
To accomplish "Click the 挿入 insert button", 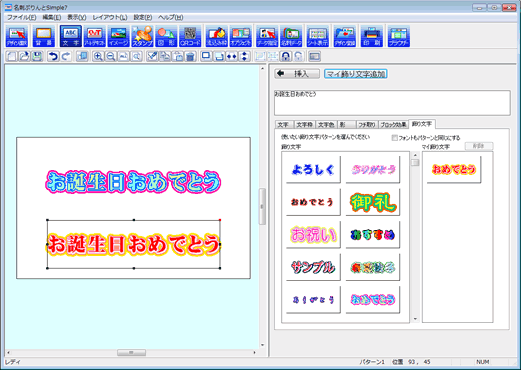I will tap(297, 74).
